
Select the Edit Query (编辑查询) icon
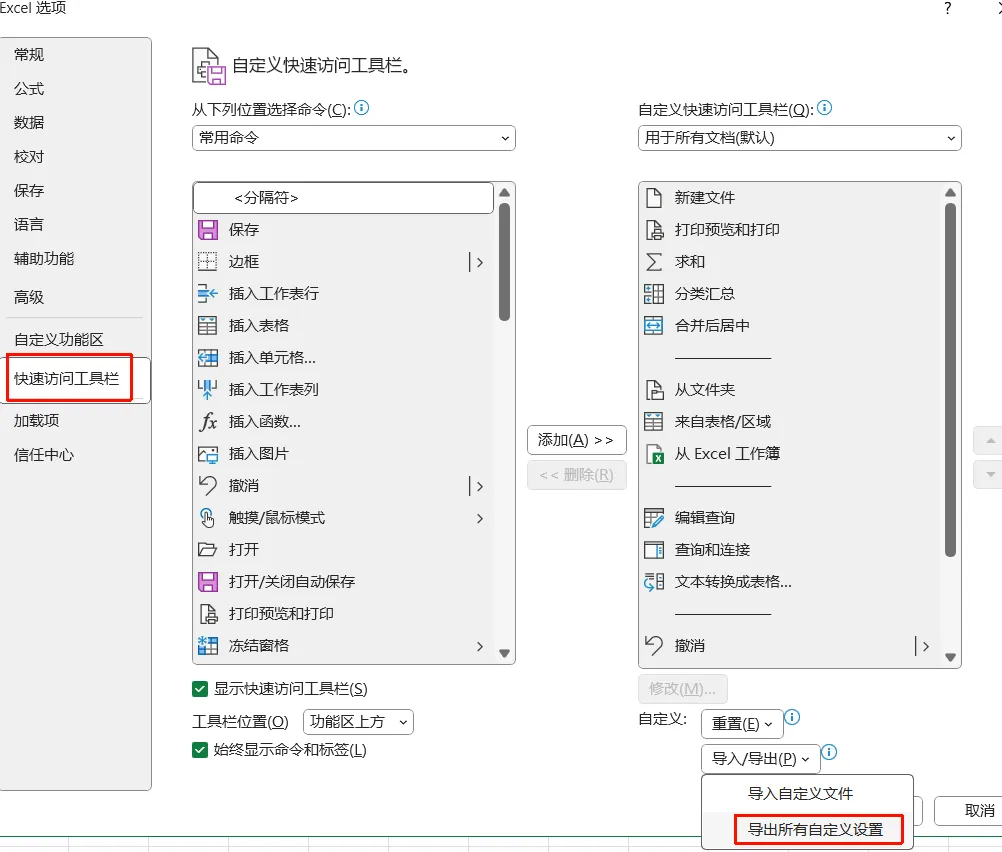654,518
